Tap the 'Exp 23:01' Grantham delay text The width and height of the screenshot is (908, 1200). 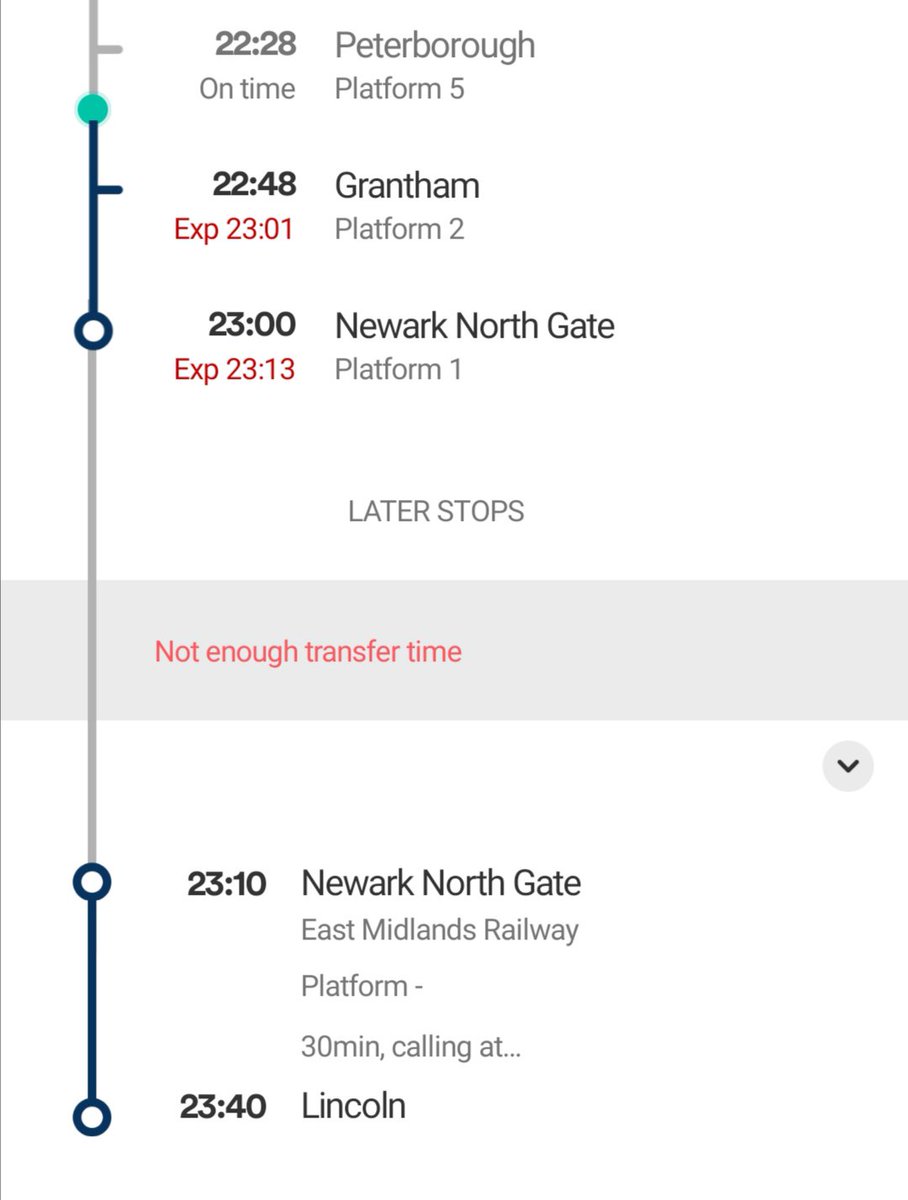pos(234,230)
